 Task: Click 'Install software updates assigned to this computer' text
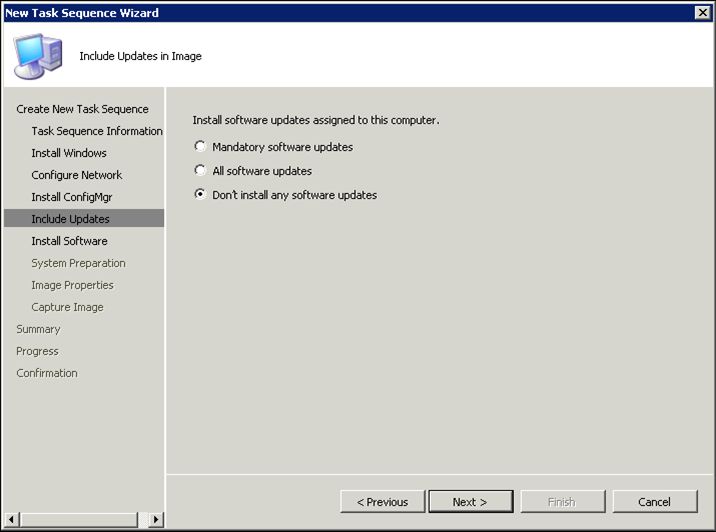pyautogui.click(x=316, y=120)
